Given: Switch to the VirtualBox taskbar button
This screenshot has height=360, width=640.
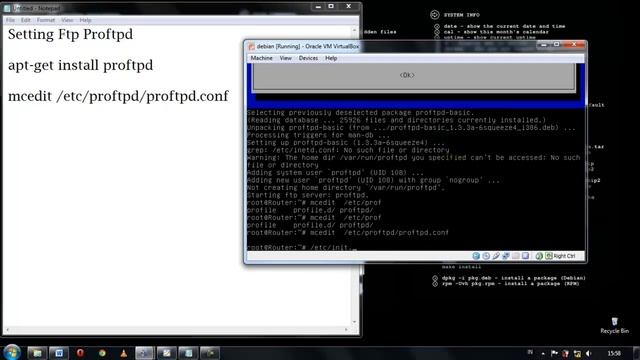Looking at the screenshot, I should pyautogui.click(x=144, y=353).
